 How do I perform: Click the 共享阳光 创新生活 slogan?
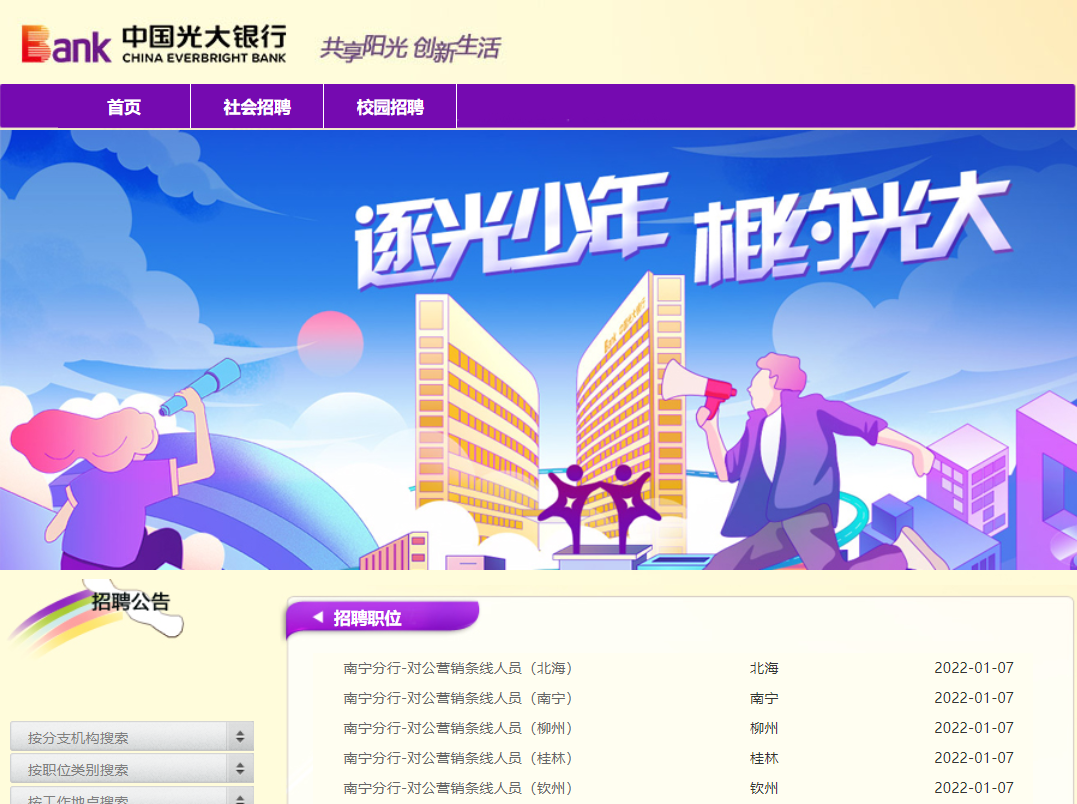tap(410, 48)
